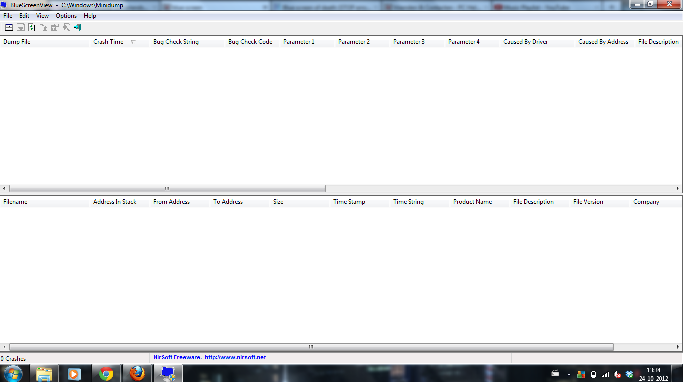The width and height of the screenshot is (684, 382).
Task: Open the Help menu
Action: (89, 16)
